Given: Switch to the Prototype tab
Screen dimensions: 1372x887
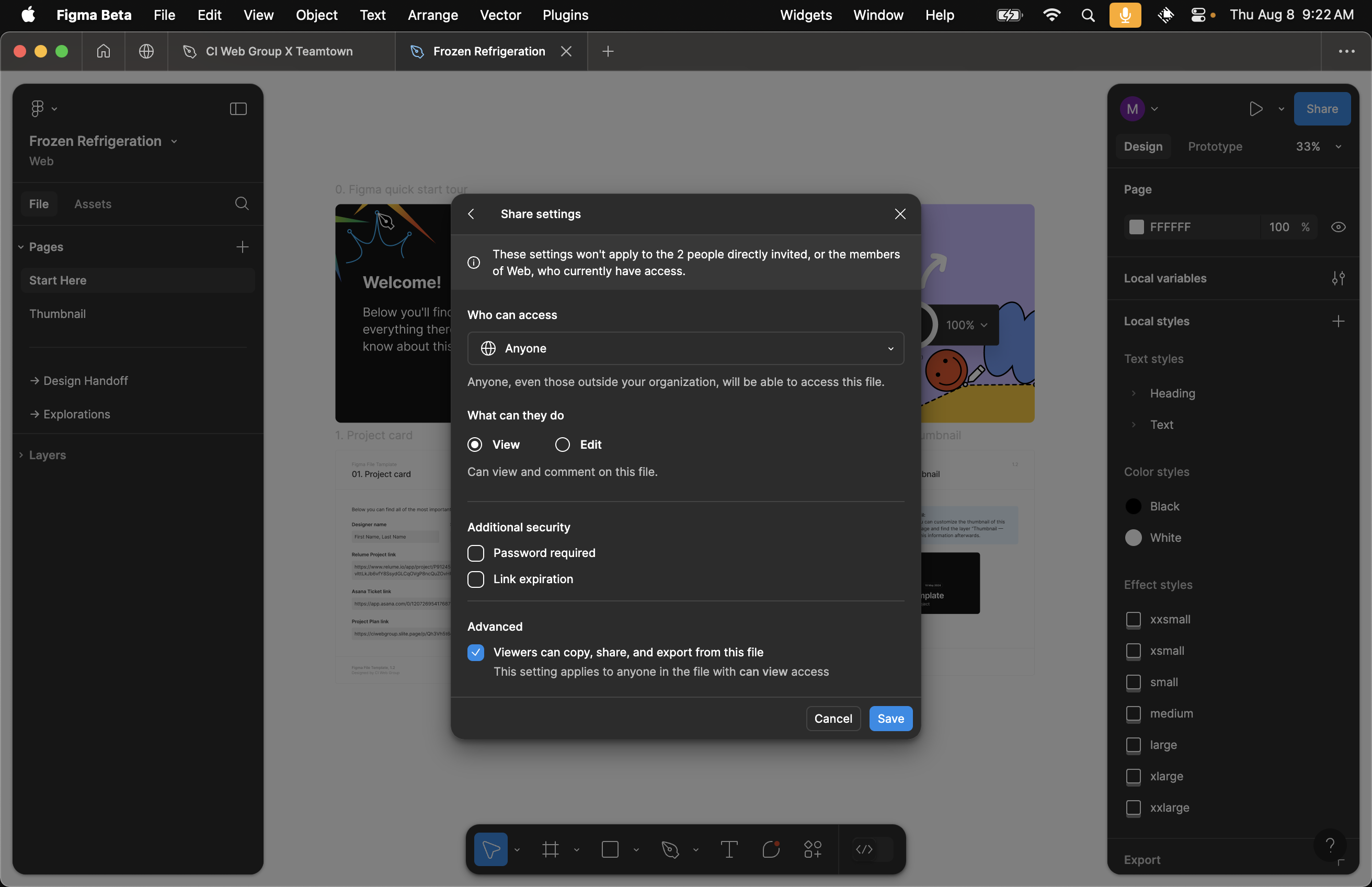Looking at the screenshot, I should point(1215,146).
